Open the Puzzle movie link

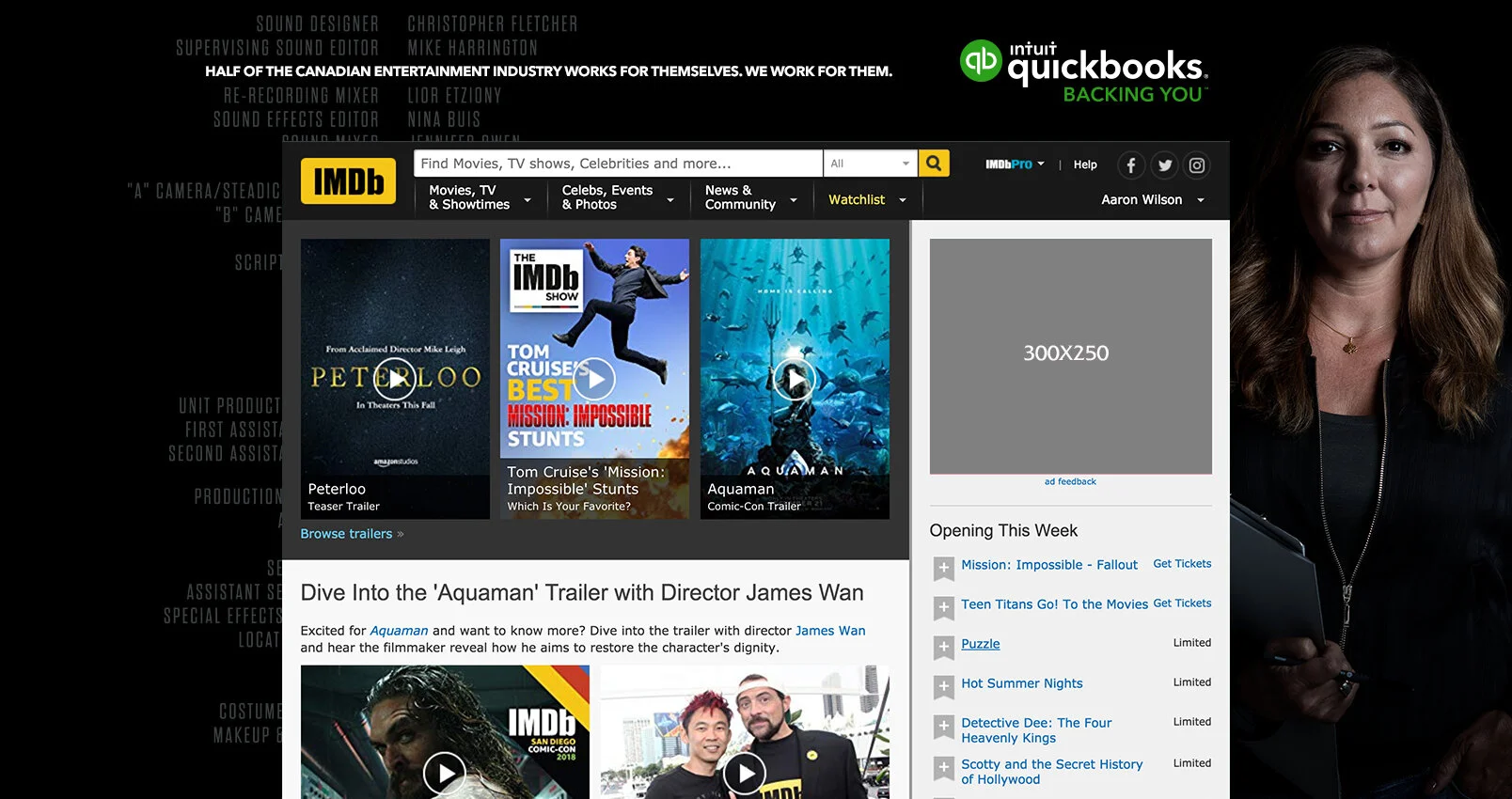(x=980, y=644)
